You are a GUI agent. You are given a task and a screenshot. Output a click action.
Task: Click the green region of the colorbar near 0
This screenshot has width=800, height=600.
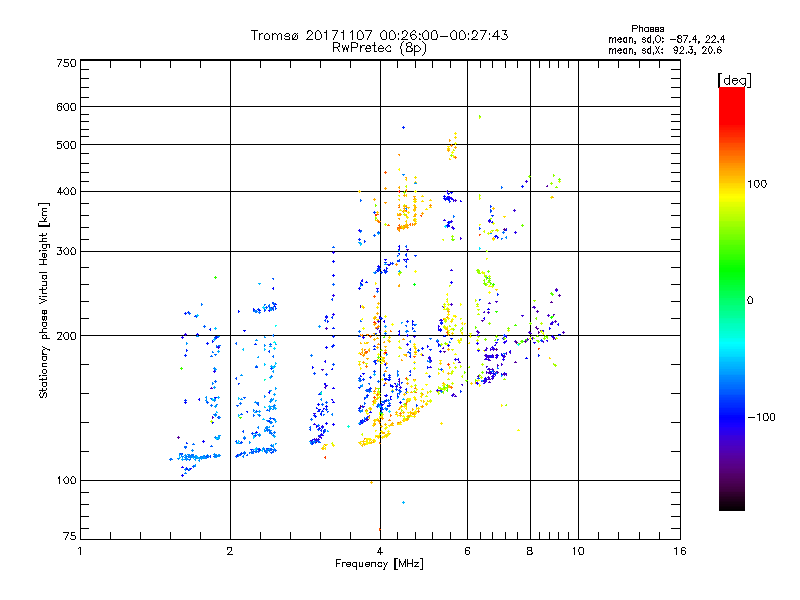(x=732, y=286)
